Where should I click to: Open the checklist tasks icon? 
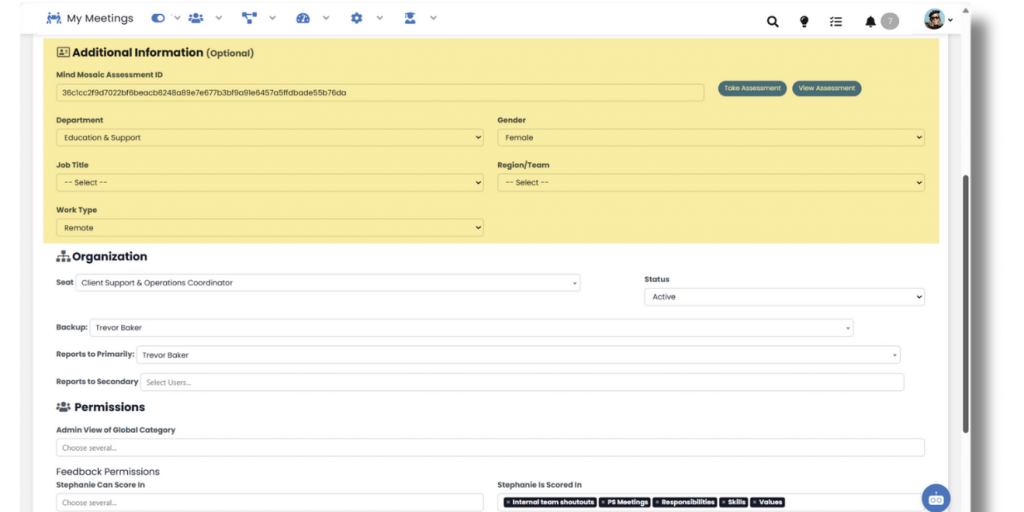(x=836, y=21)
